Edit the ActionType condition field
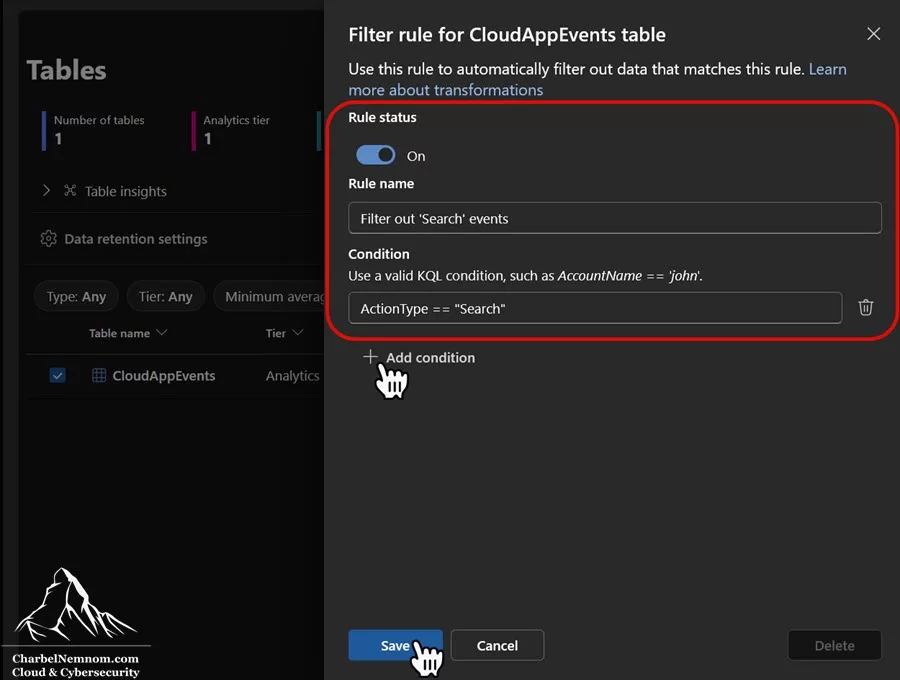The width and height of the screenshot is (900, 680). click(595, 308)
